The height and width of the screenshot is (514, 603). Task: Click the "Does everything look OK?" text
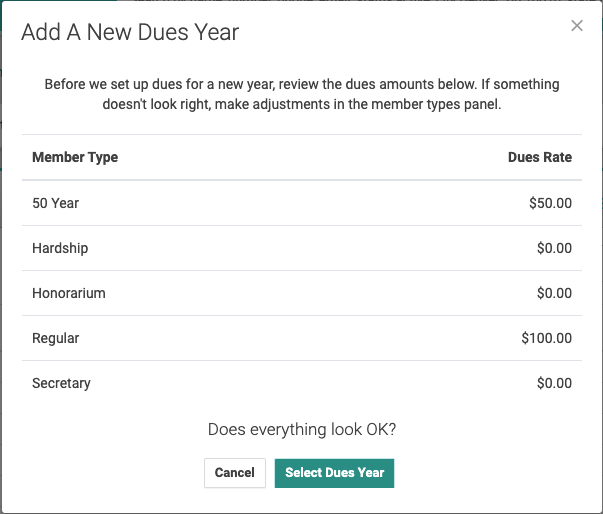pos(302,429)
